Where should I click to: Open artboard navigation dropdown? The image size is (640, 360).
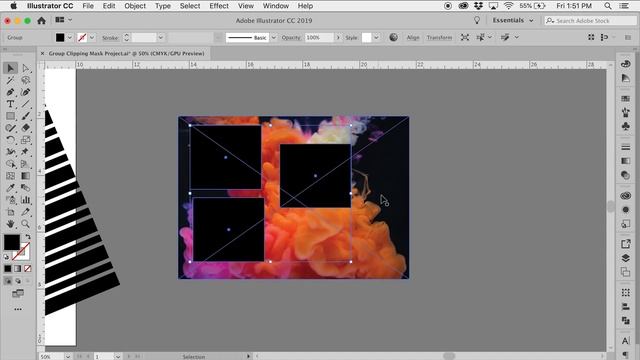pyautogui.click(x=118, y=356)
